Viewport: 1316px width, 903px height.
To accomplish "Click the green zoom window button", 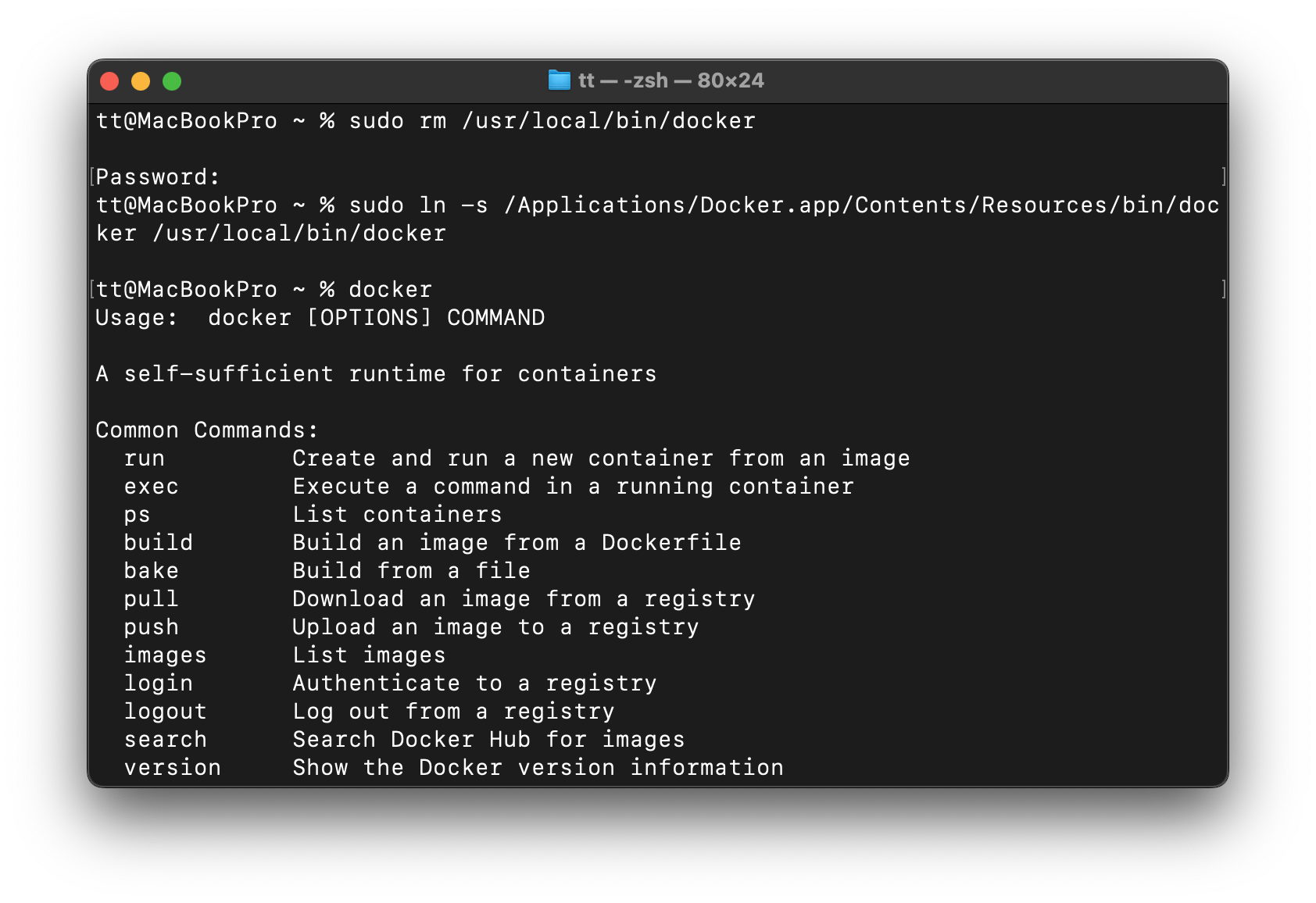I will point(172,81).
